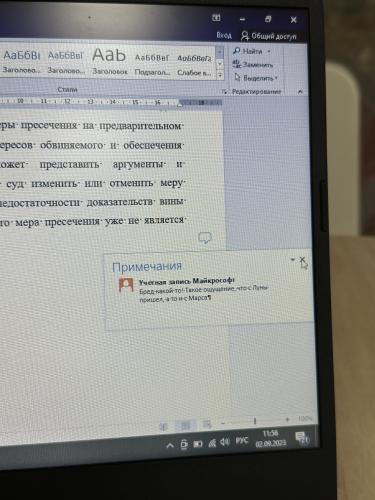Click the comment balloon icon in margin
This screenshot has height=500, width=375.
click(205, 238)
